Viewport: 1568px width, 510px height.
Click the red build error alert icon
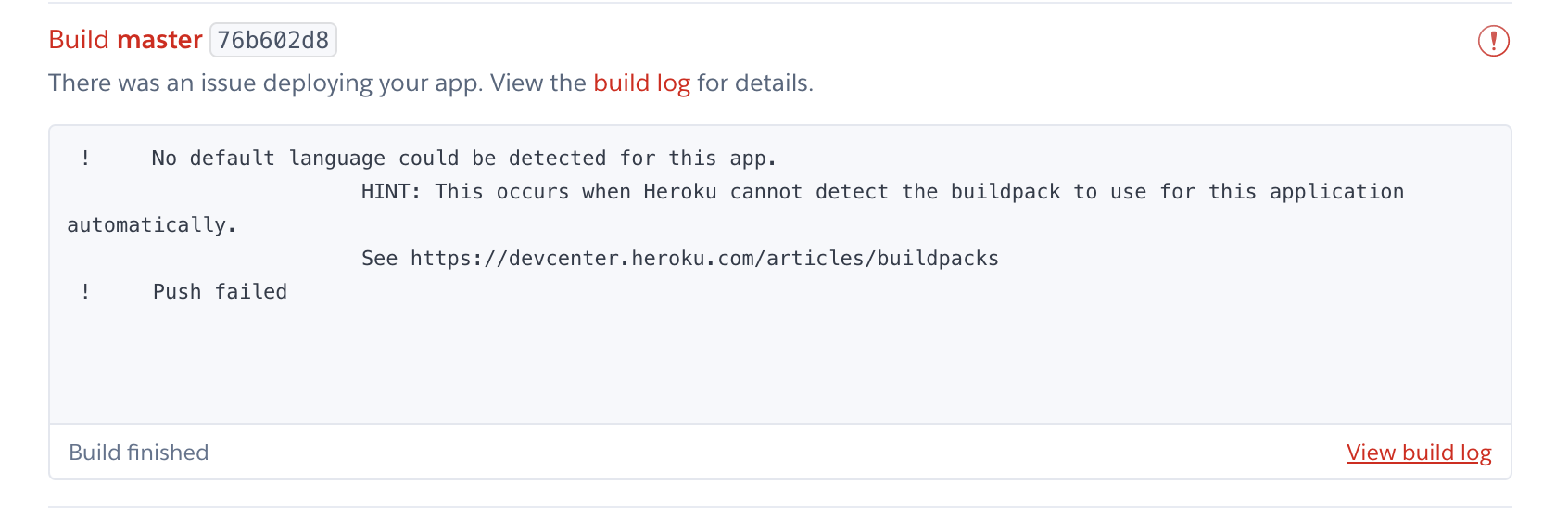1493,41
